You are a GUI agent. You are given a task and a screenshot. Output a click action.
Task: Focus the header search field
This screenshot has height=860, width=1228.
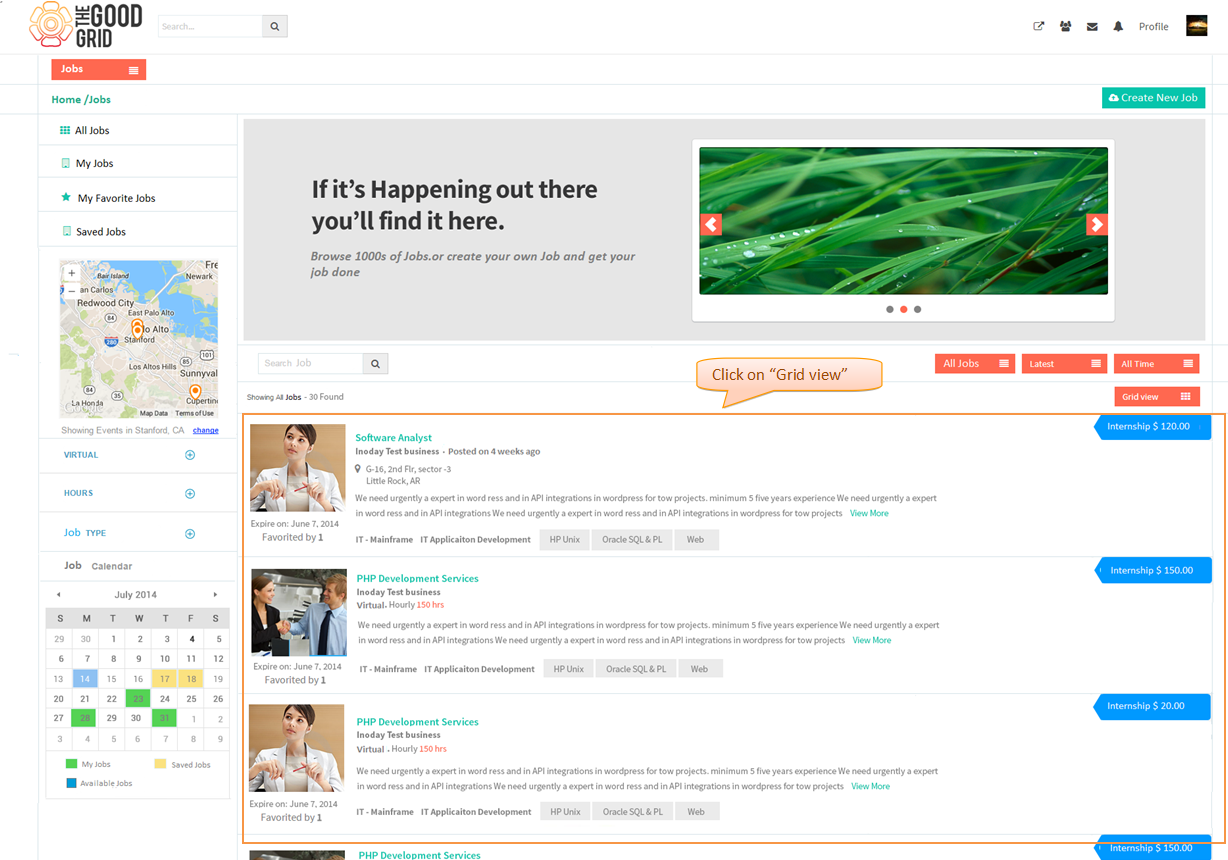pyautogui.click(x=210, y=26)
